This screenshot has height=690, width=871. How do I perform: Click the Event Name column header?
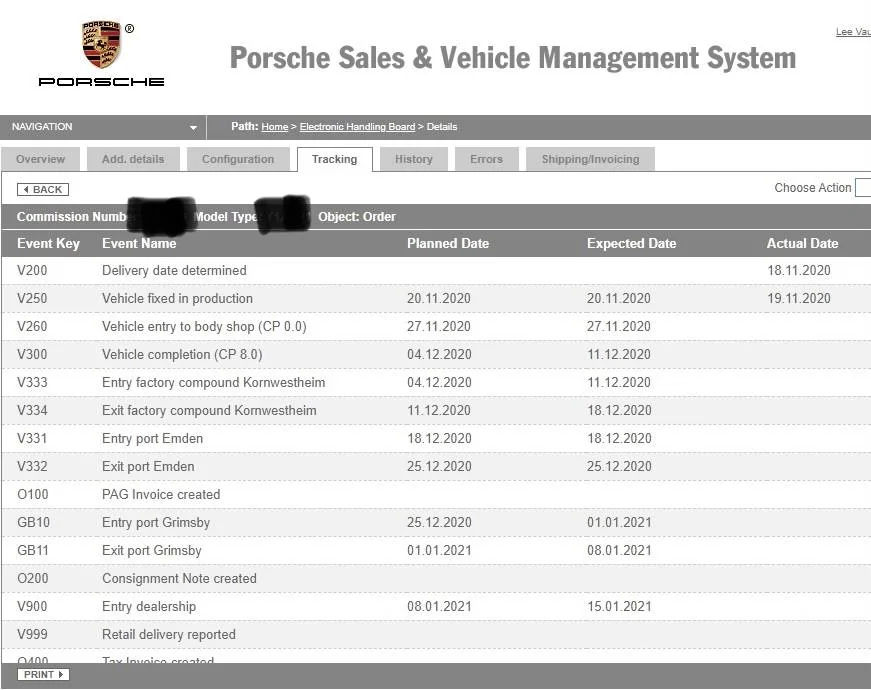click(x=139, y=243)
